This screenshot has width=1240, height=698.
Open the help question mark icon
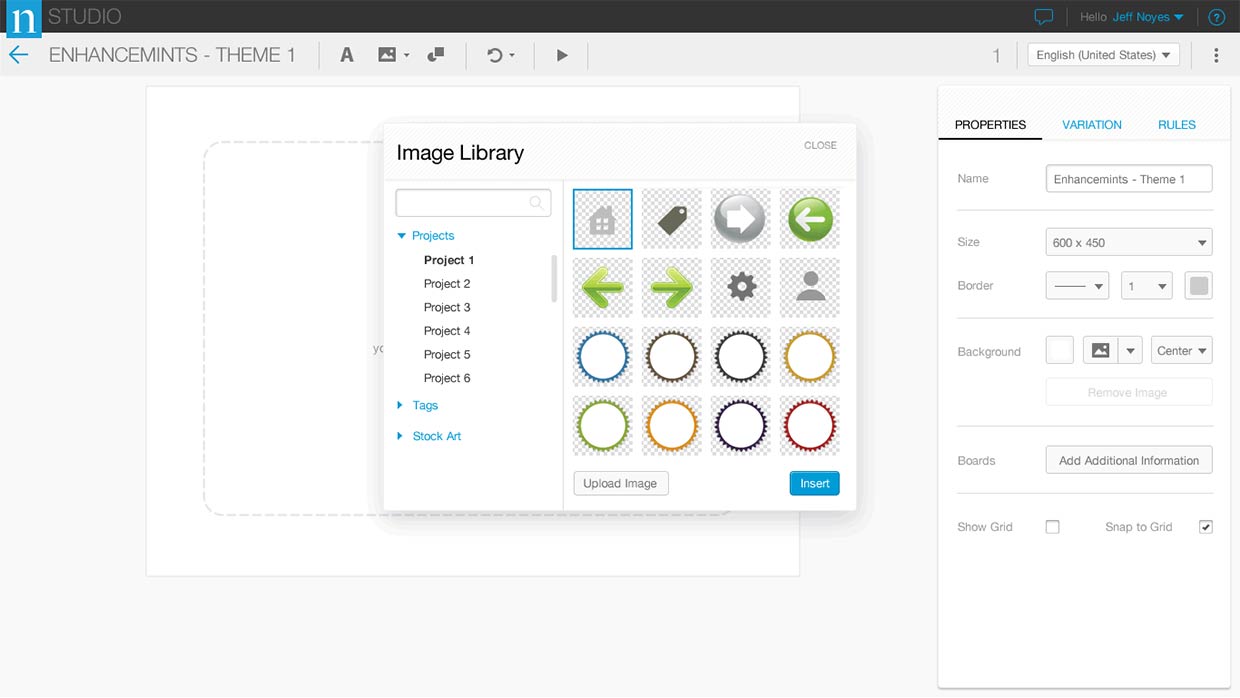(x=1216, y=17)
